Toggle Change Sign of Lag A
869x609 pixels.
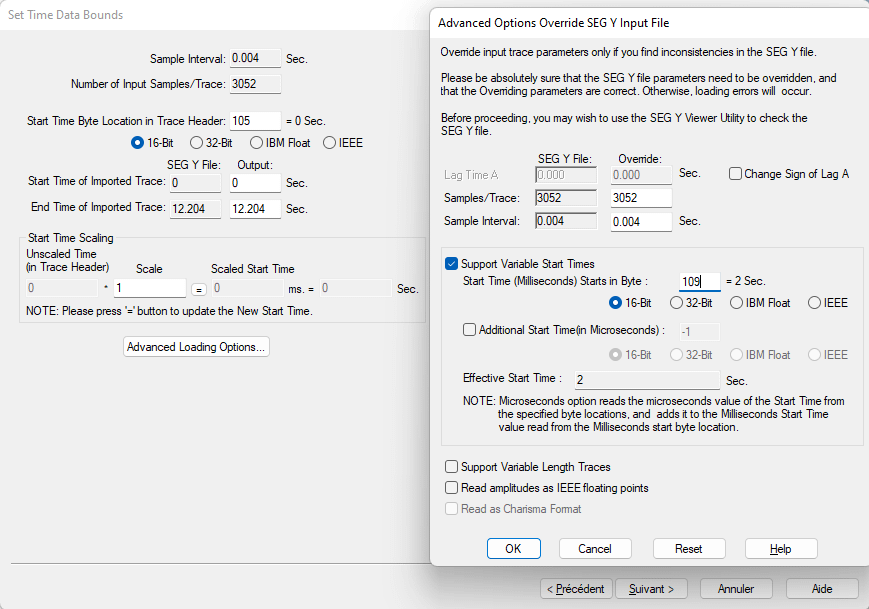click(735, 174)
